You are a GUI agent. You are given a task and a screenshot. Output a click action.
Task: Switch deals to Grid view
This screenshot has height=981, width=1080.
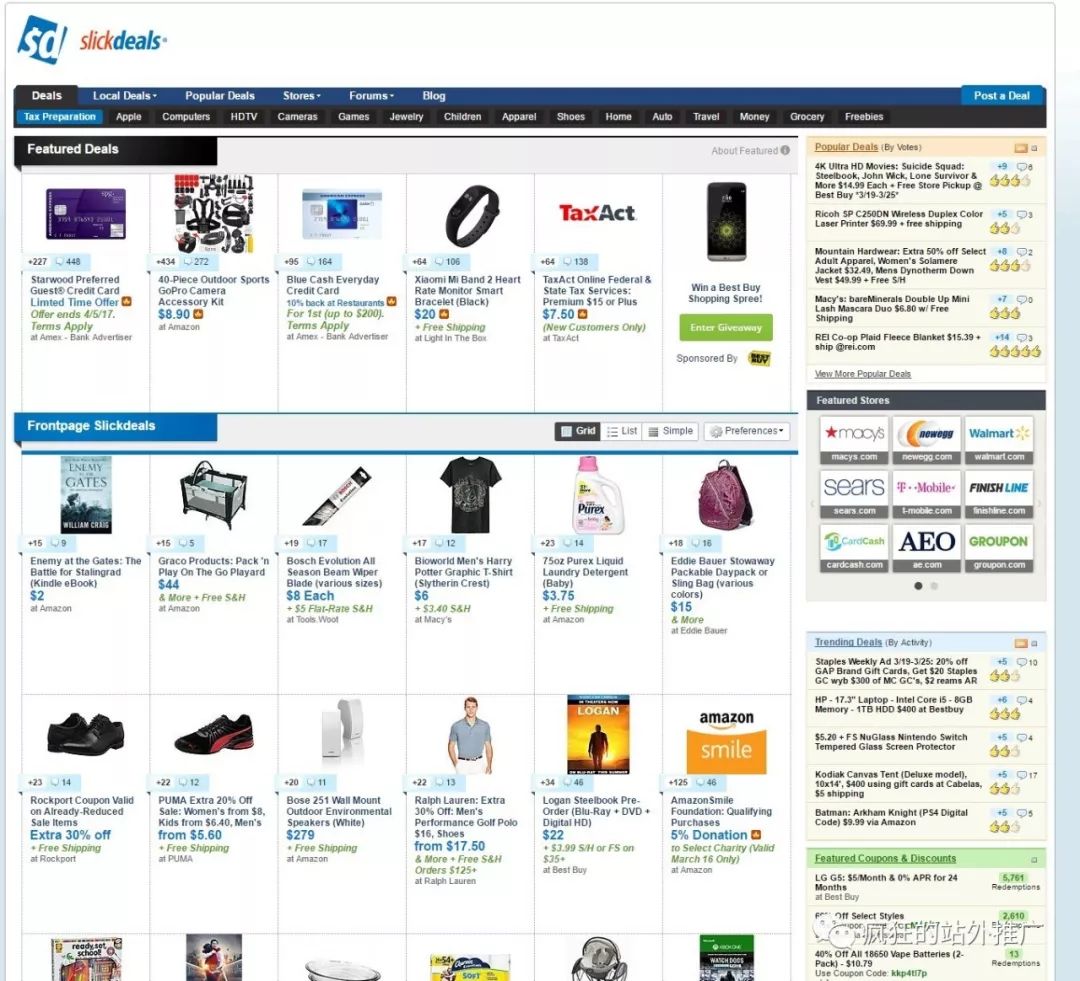pos(577,431)
